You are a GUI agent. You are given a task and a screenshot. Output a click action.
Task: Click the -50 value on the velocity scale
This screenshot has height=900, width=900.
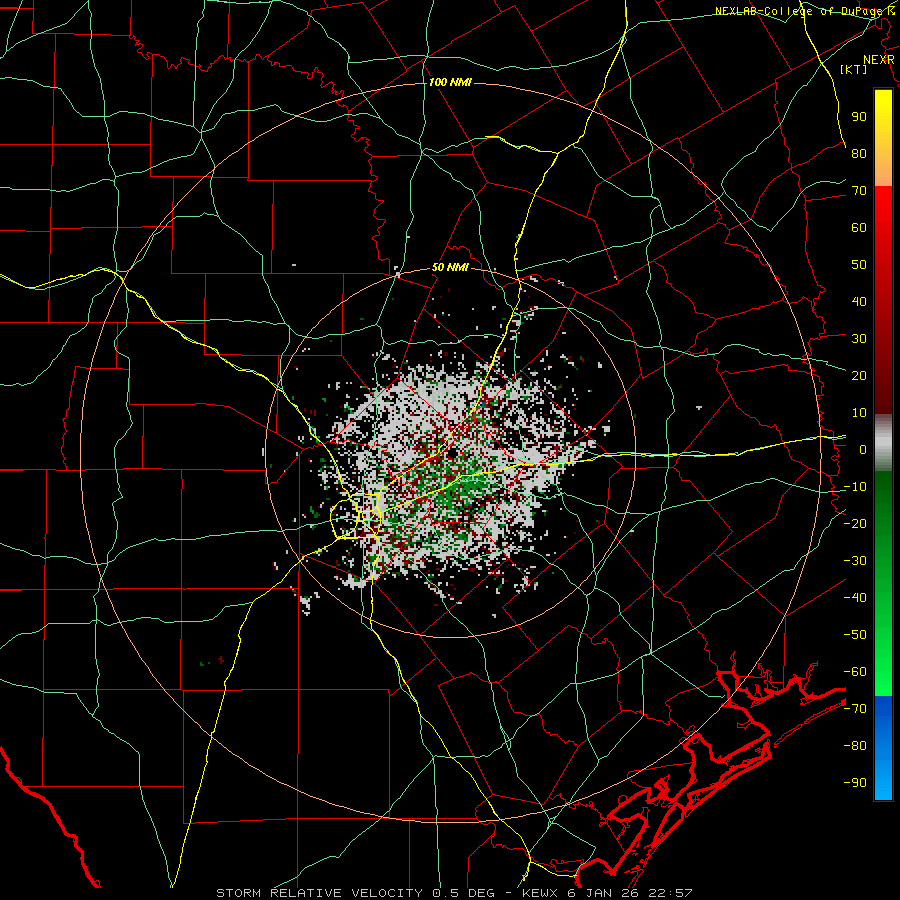(x=855, y=635)
